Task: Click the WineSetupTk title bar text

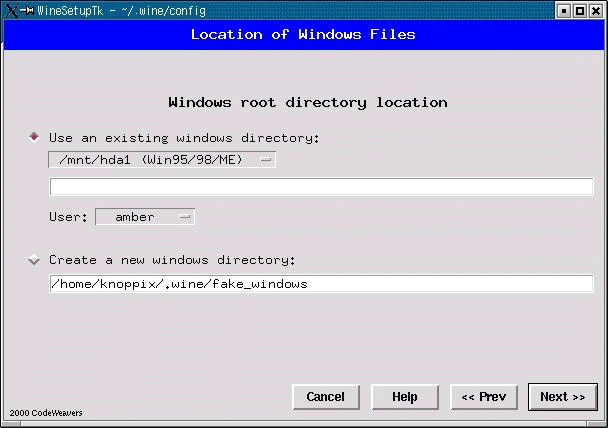Action: (121, 10)
